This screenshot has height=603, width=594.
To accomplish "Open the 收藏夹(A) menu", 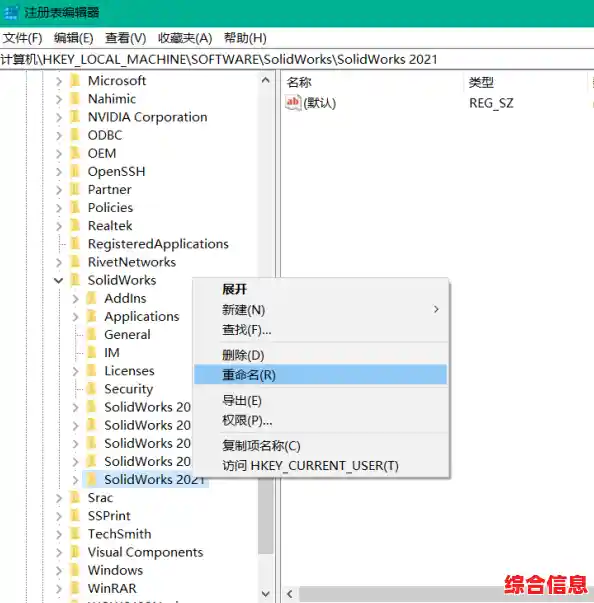I will click(x=185, y=38).
